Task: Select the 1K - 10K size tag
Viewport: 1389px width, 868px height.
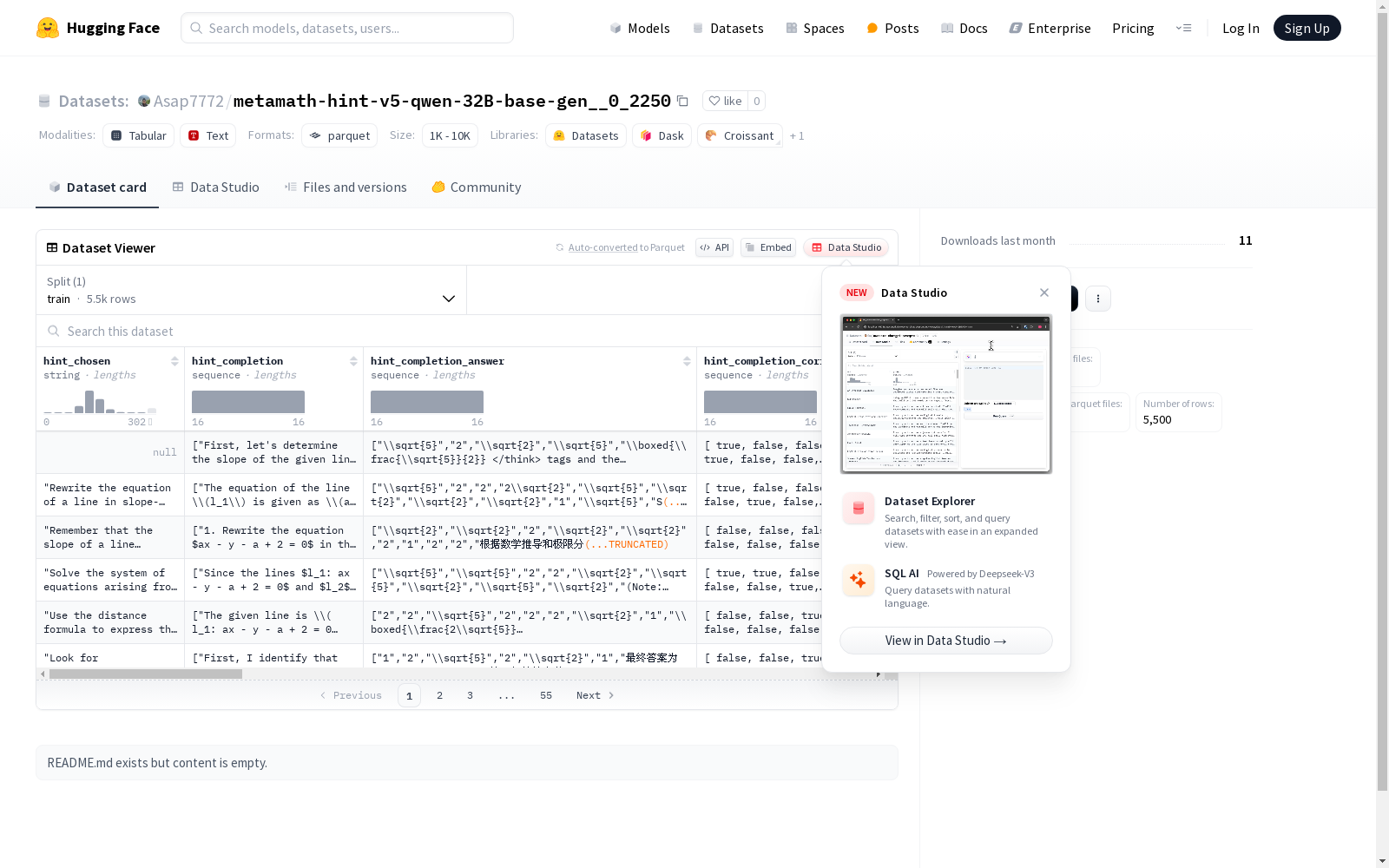Action: [450, 135]
